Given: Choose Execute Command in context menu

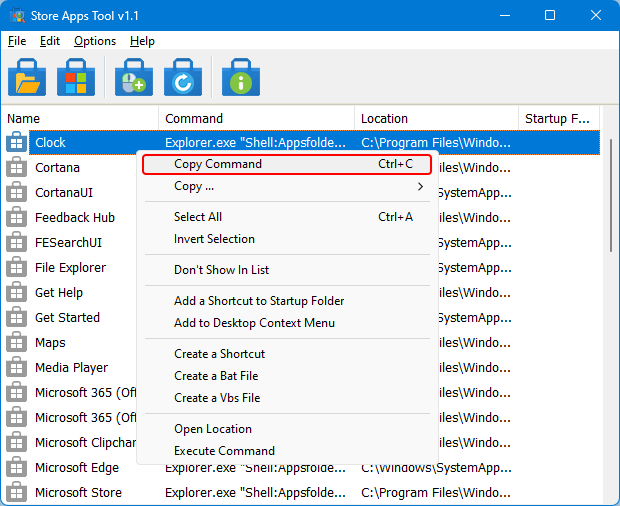Looking at the screenshot, I should 224,451.
